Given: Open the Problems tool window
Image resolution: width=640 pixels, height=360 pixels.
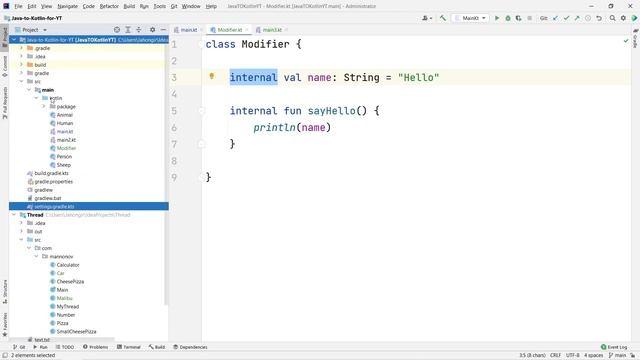Looking at the screenshot, I should coord(96,347).
